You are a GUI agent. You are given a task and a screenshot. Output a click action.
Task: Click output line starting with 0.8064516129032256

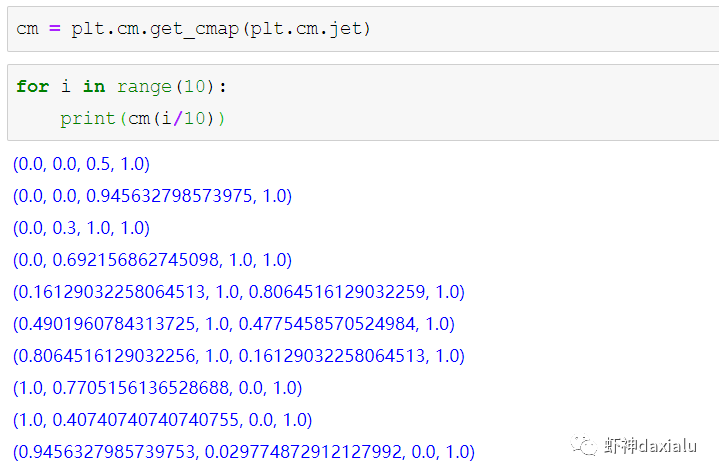click(x=239, y=356)
